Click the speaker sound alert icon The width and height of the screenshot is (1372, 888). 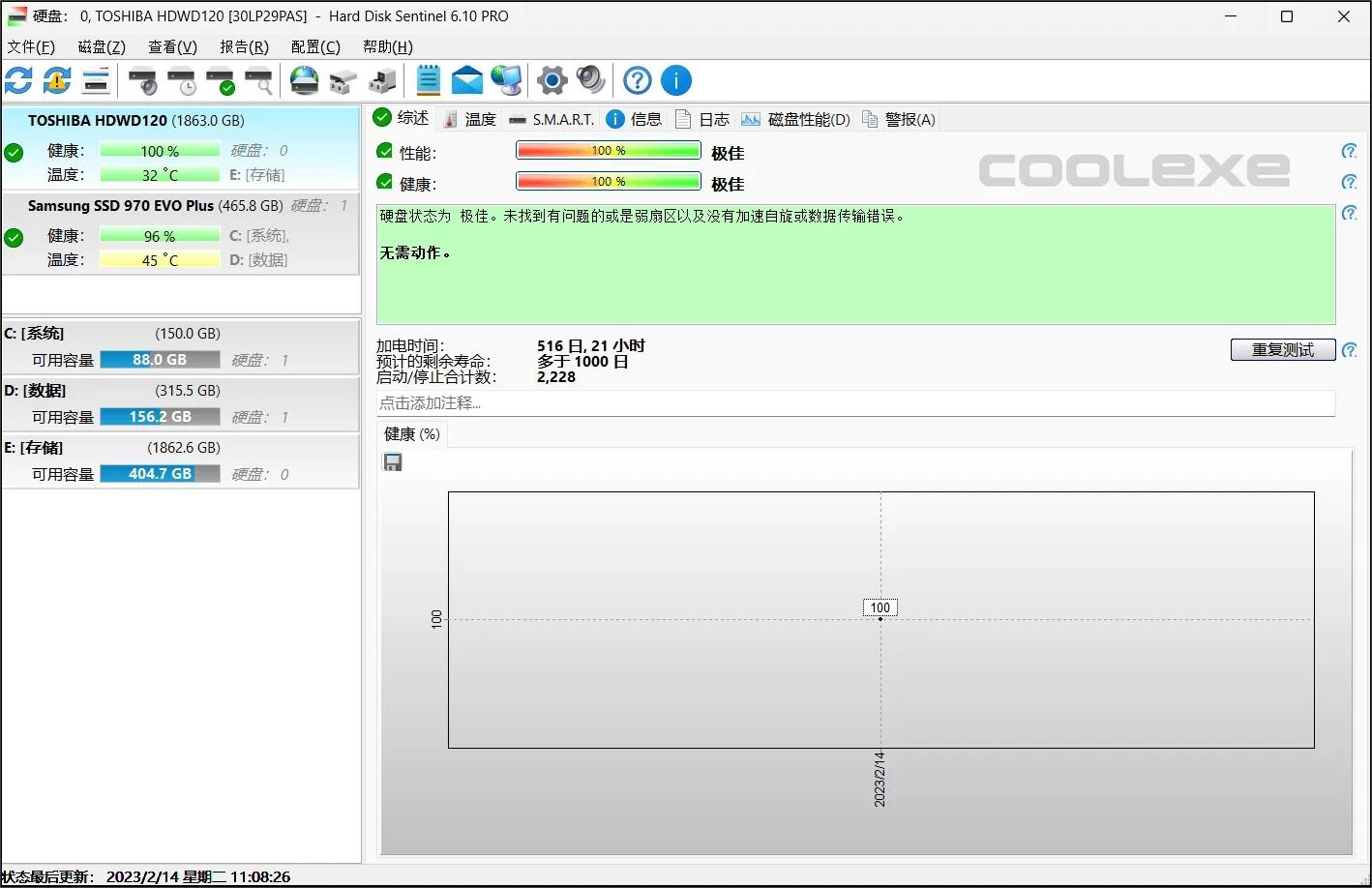590,80
